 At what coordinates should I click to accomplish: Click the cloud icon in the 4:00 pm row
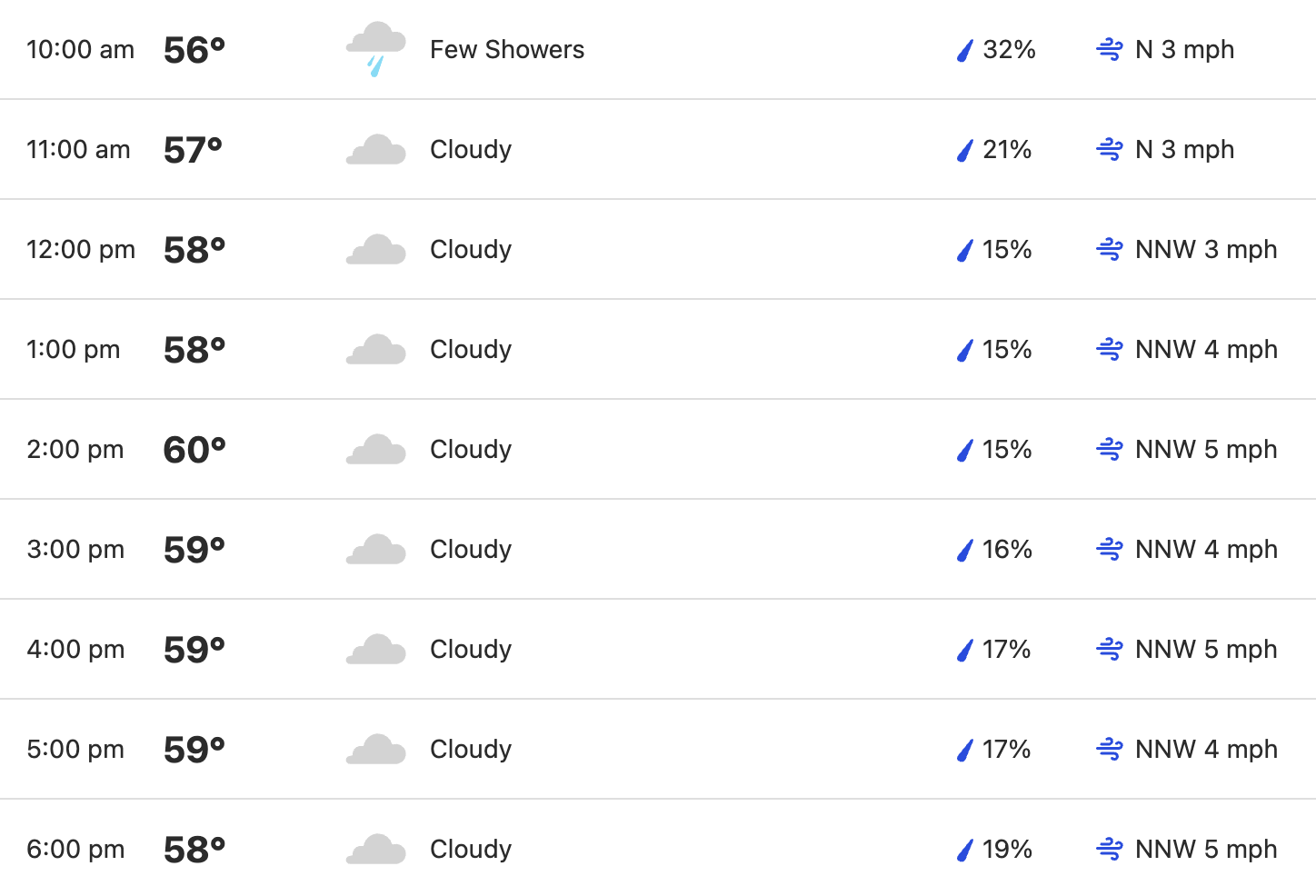coord(375,649)
